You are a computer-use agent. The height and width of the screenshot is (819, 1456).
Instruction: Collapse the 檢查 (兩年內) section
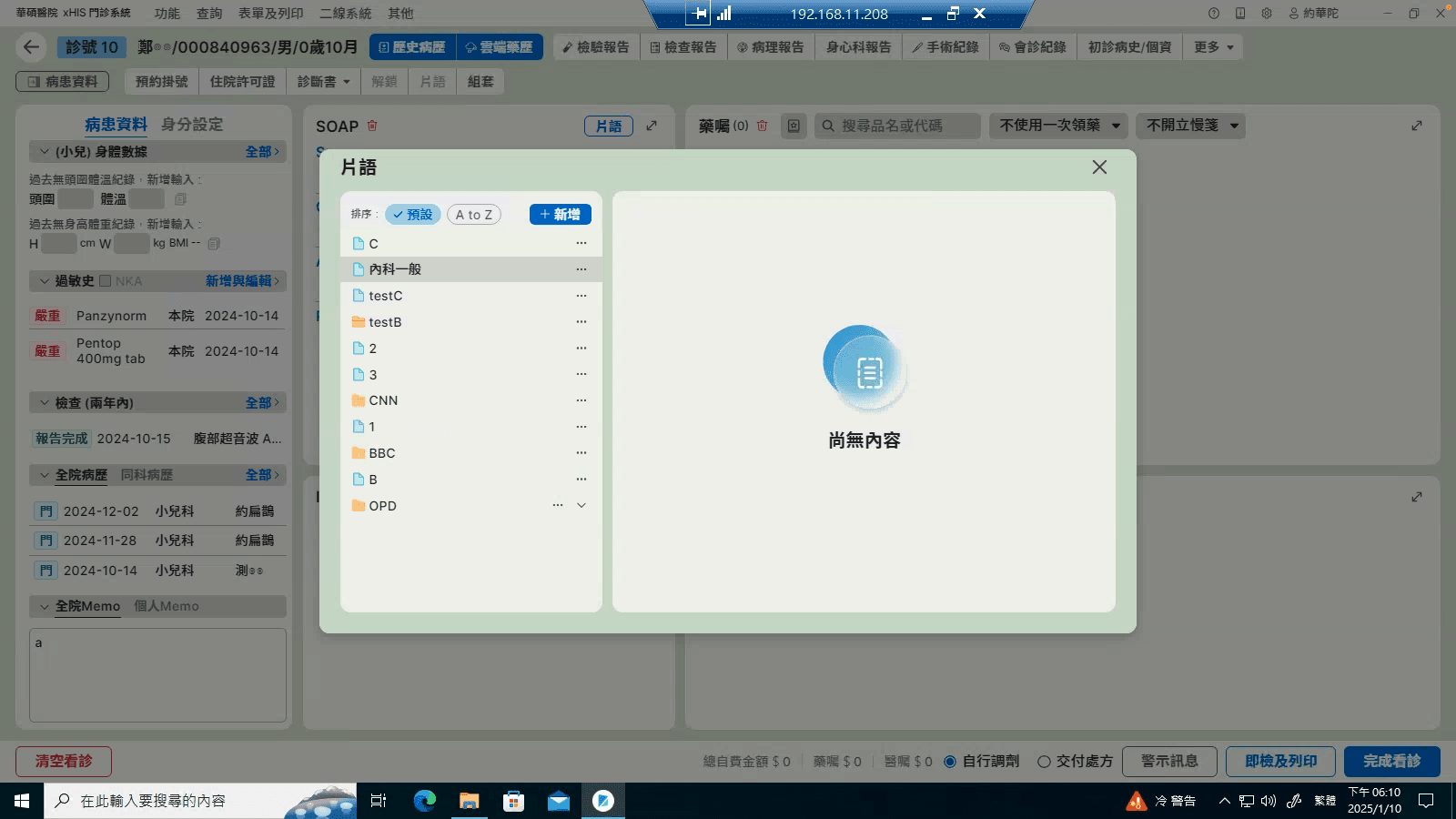pos(45,403)
